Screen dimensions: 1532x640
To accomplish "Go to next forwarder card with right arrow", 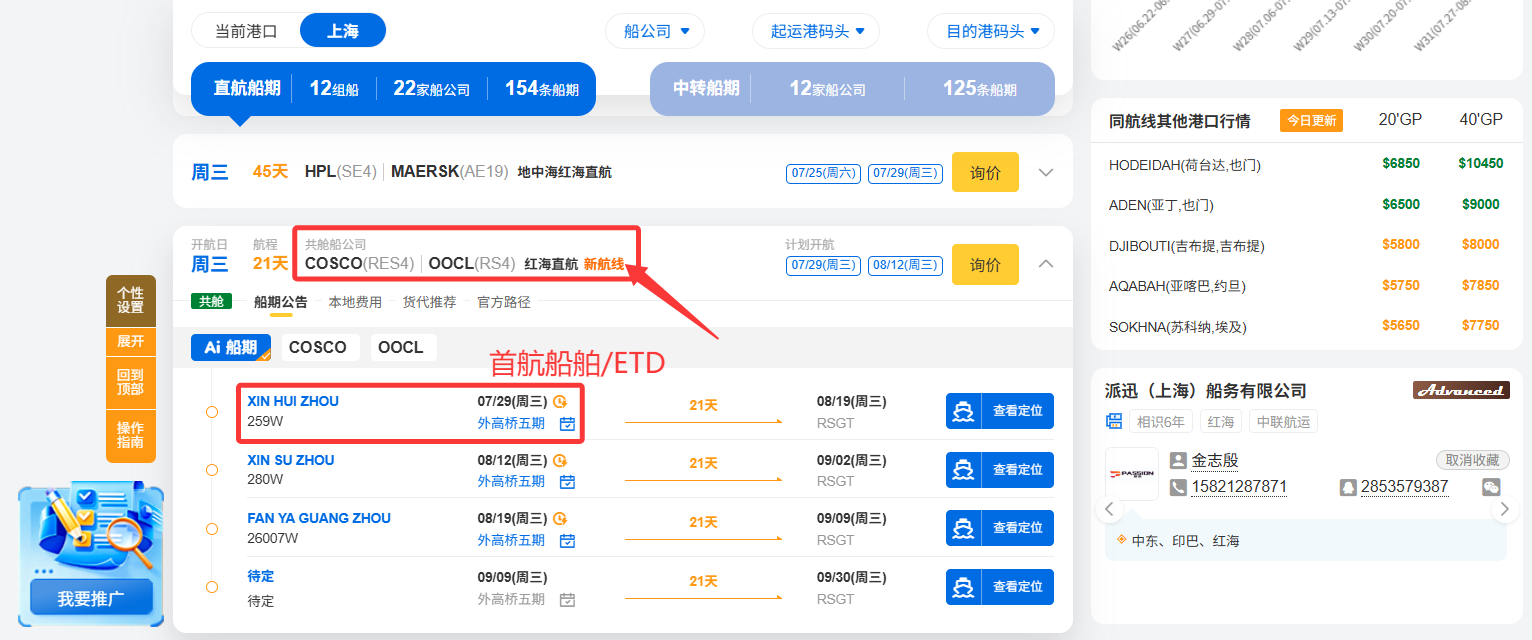I will coord(1506,509).
